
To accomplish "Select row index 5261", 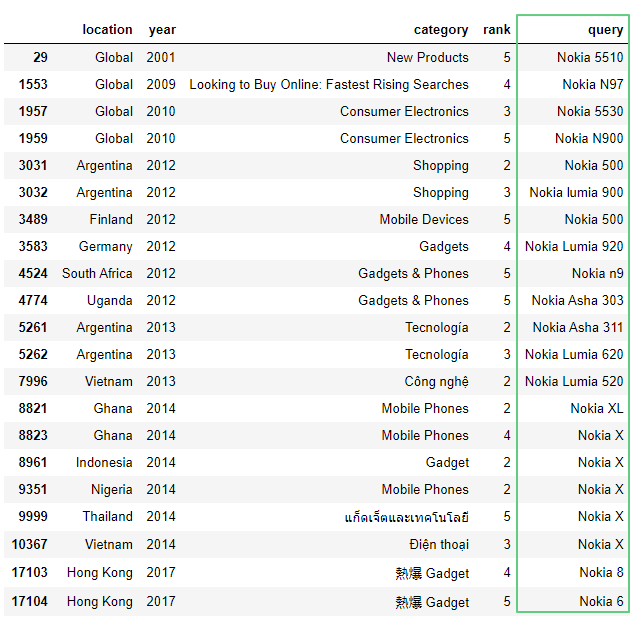I will (x=33, y=327).
